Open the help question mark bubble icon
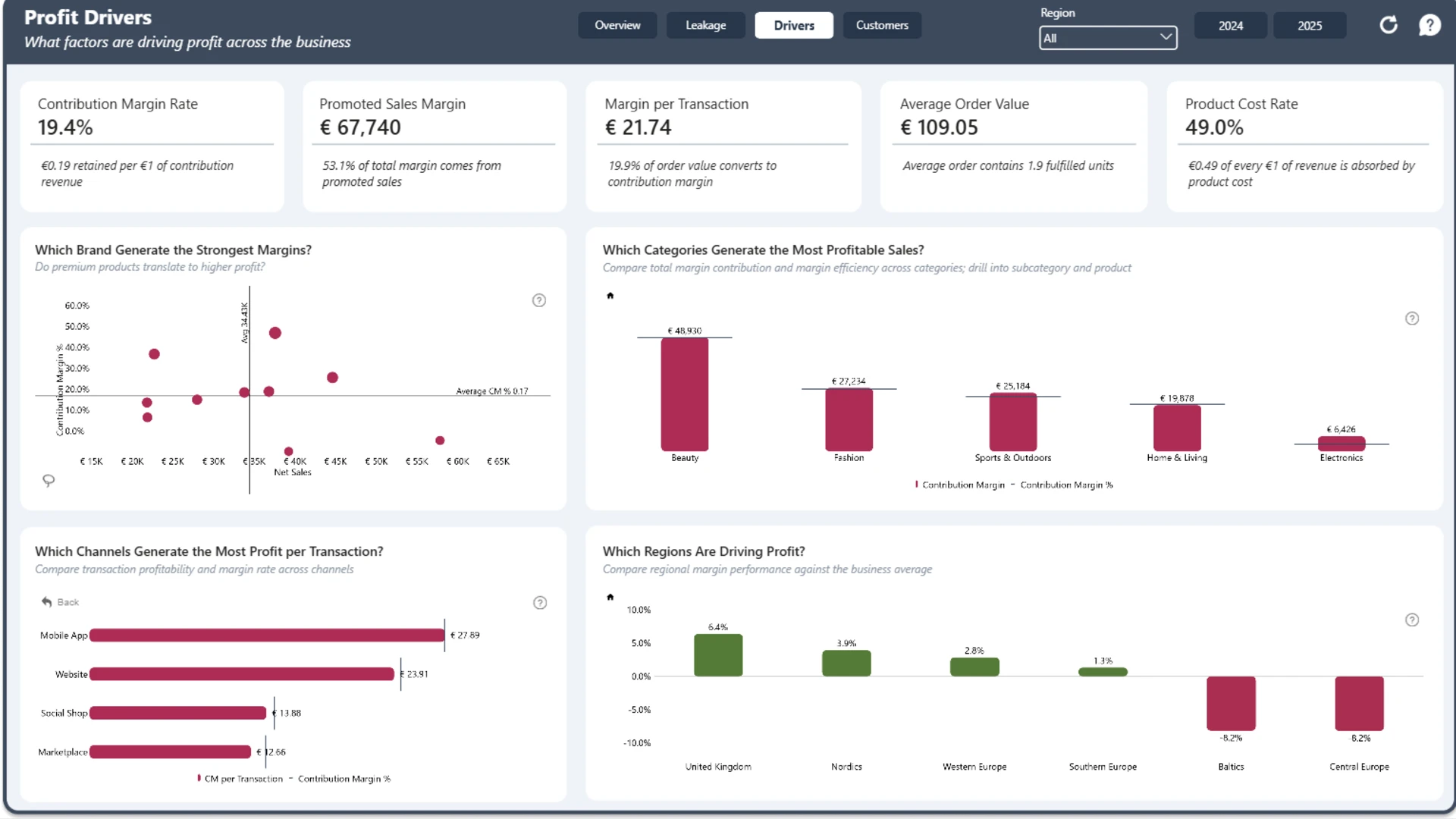Image resolution: width=1456 pixels, height=819 pixels. click(1429, 25)
